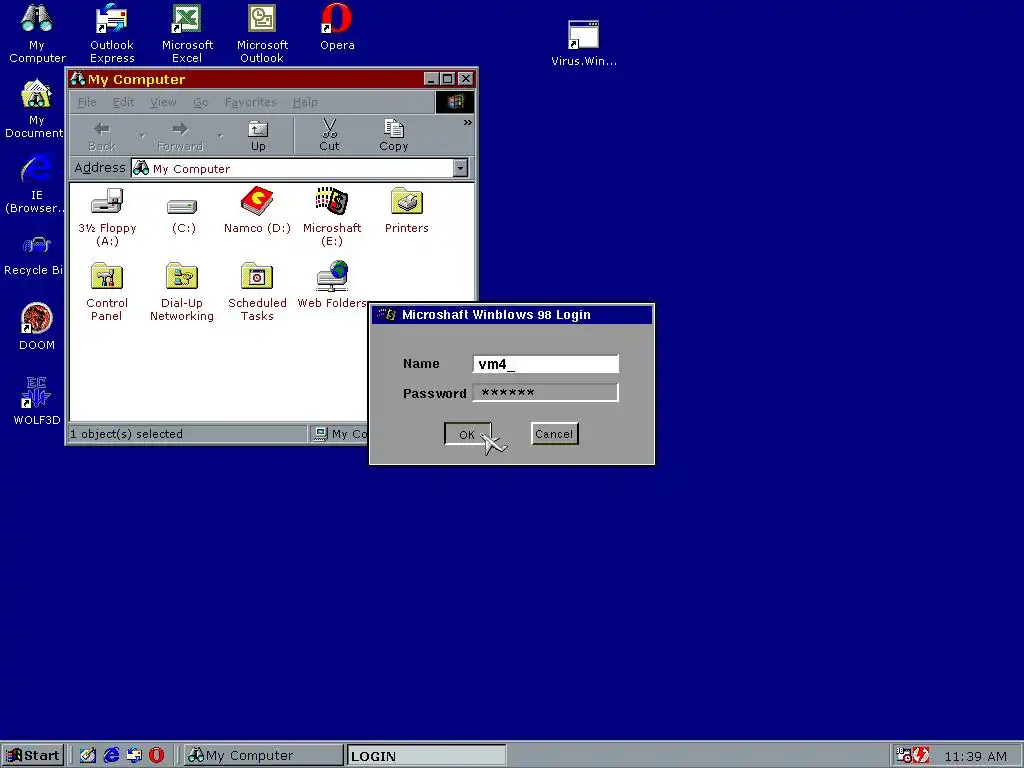Click the Start button
The height and width of the screenshot is (768, 1024).
pos(33,756)
